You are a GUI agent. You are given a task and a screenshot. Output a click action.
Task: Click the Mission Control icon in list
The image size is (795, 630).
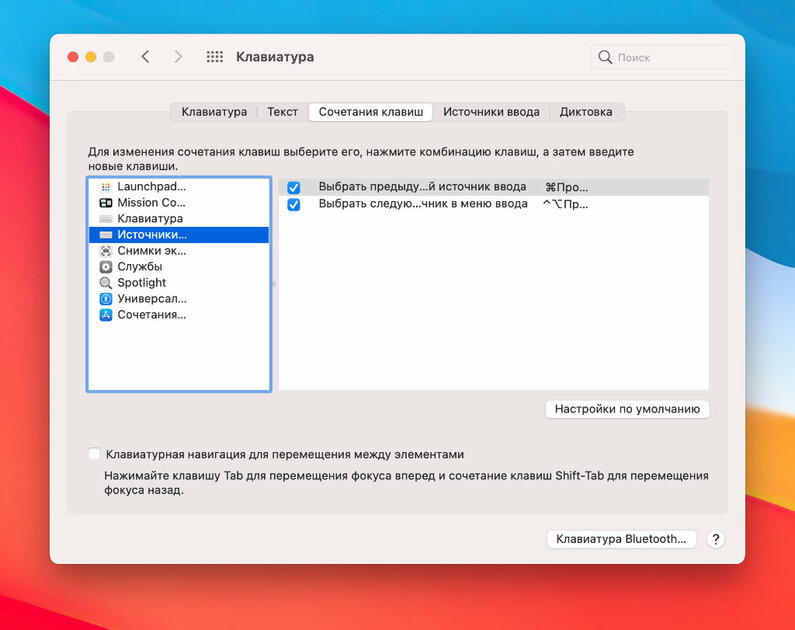[x=105, y=203]
